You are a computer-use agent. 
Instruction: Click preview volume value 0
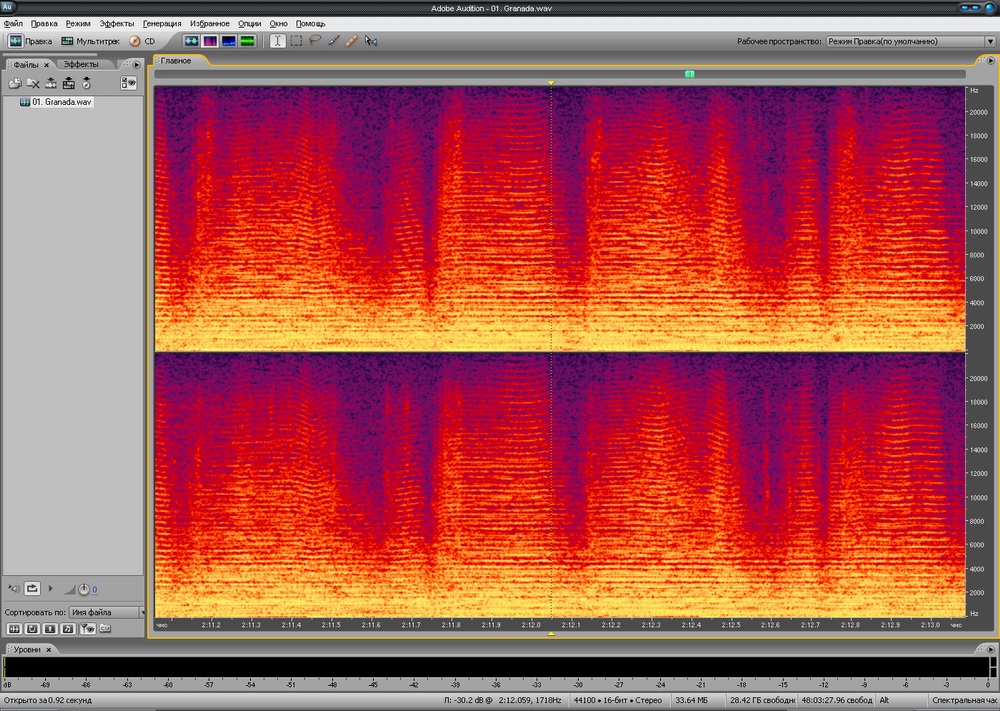[x=94, y=590]
